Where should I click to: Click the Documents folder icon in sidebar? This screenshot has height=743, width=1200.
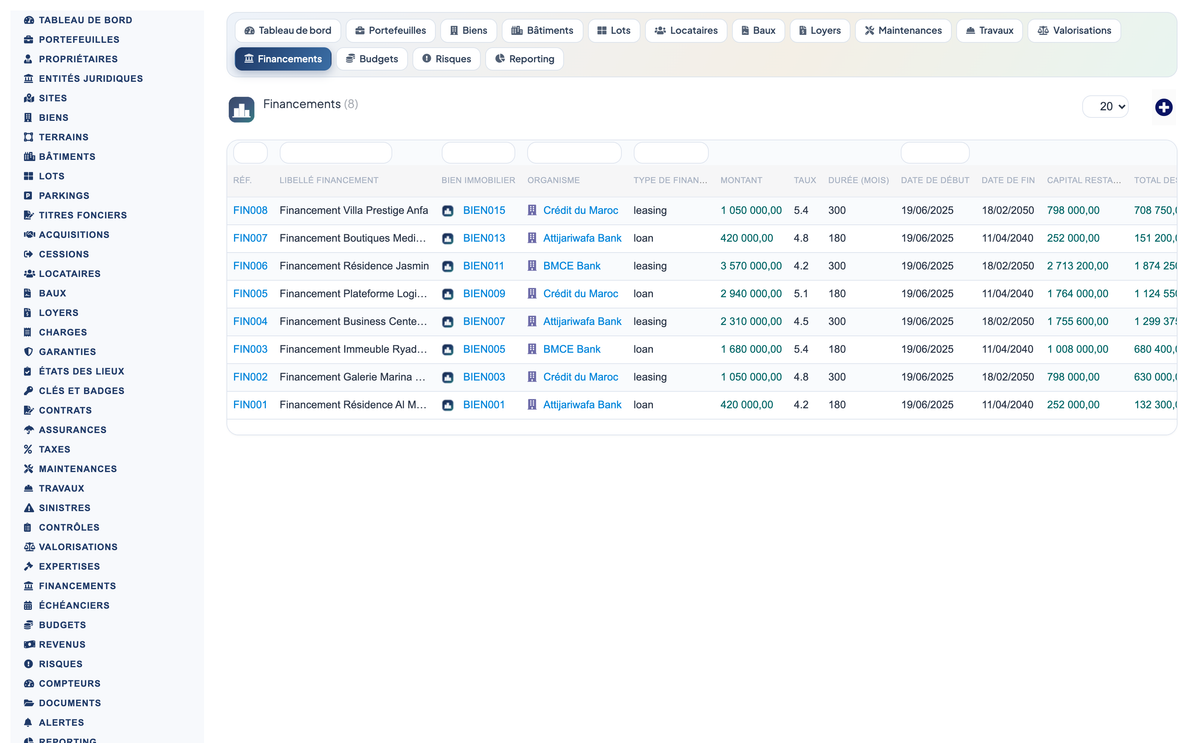[x=29, y=703]
